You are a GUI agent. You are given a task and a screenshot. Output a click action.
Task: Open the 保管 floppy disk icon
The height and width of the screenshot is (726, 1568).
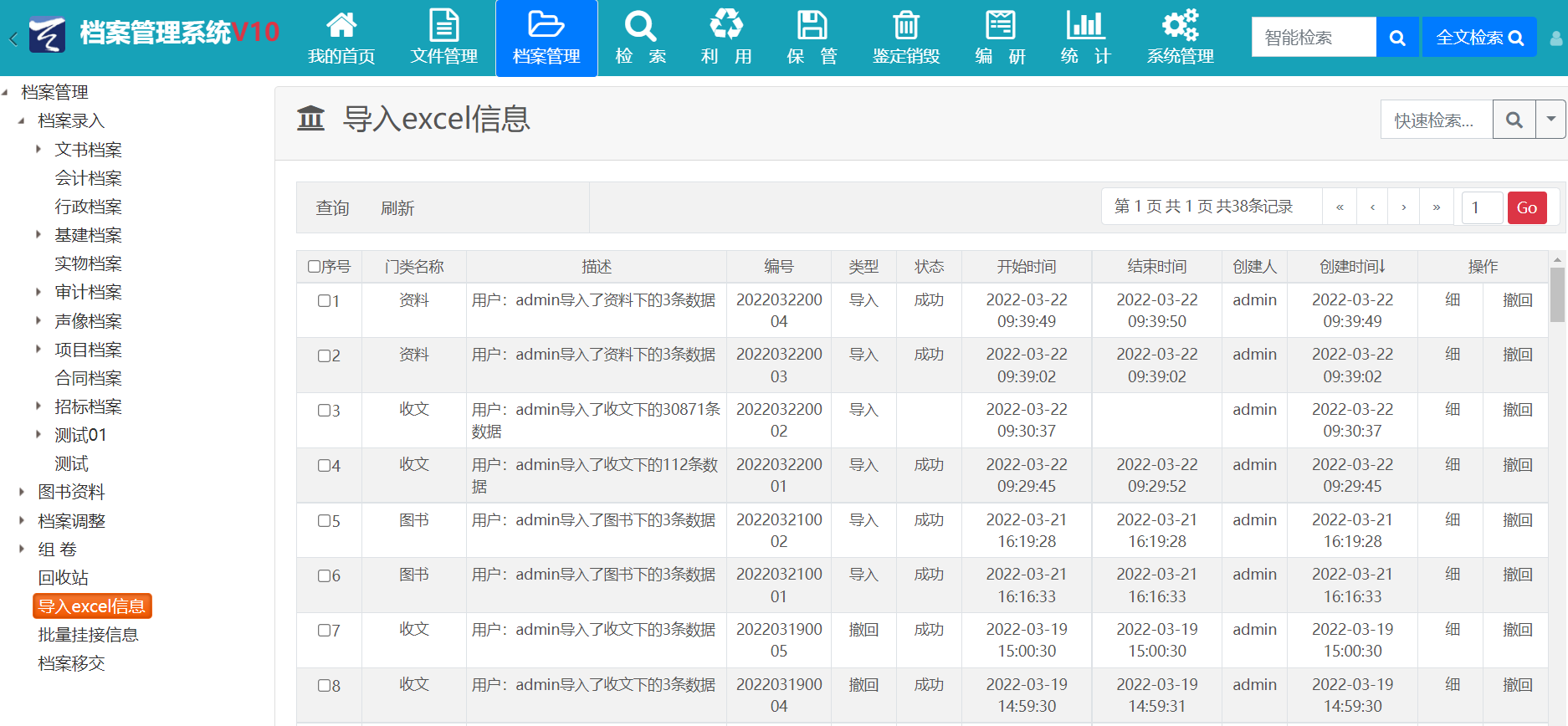pyautogui.click(x=811, y=26)
